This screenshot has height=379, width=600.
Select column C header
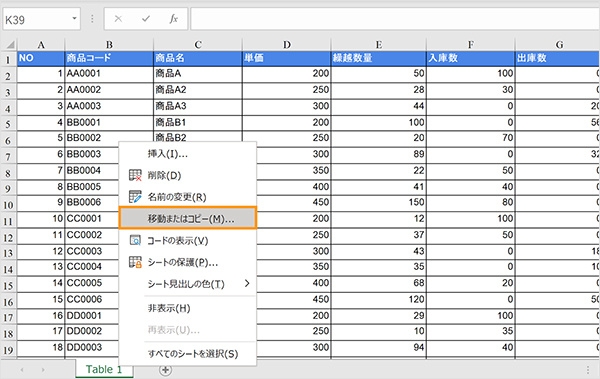[x=198, y=45]
